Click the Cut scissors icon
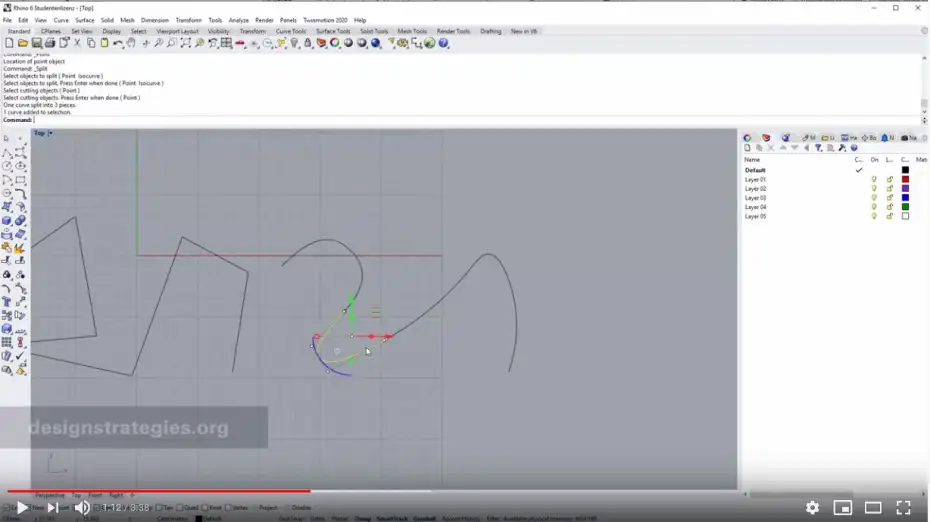 pos(77,43)
